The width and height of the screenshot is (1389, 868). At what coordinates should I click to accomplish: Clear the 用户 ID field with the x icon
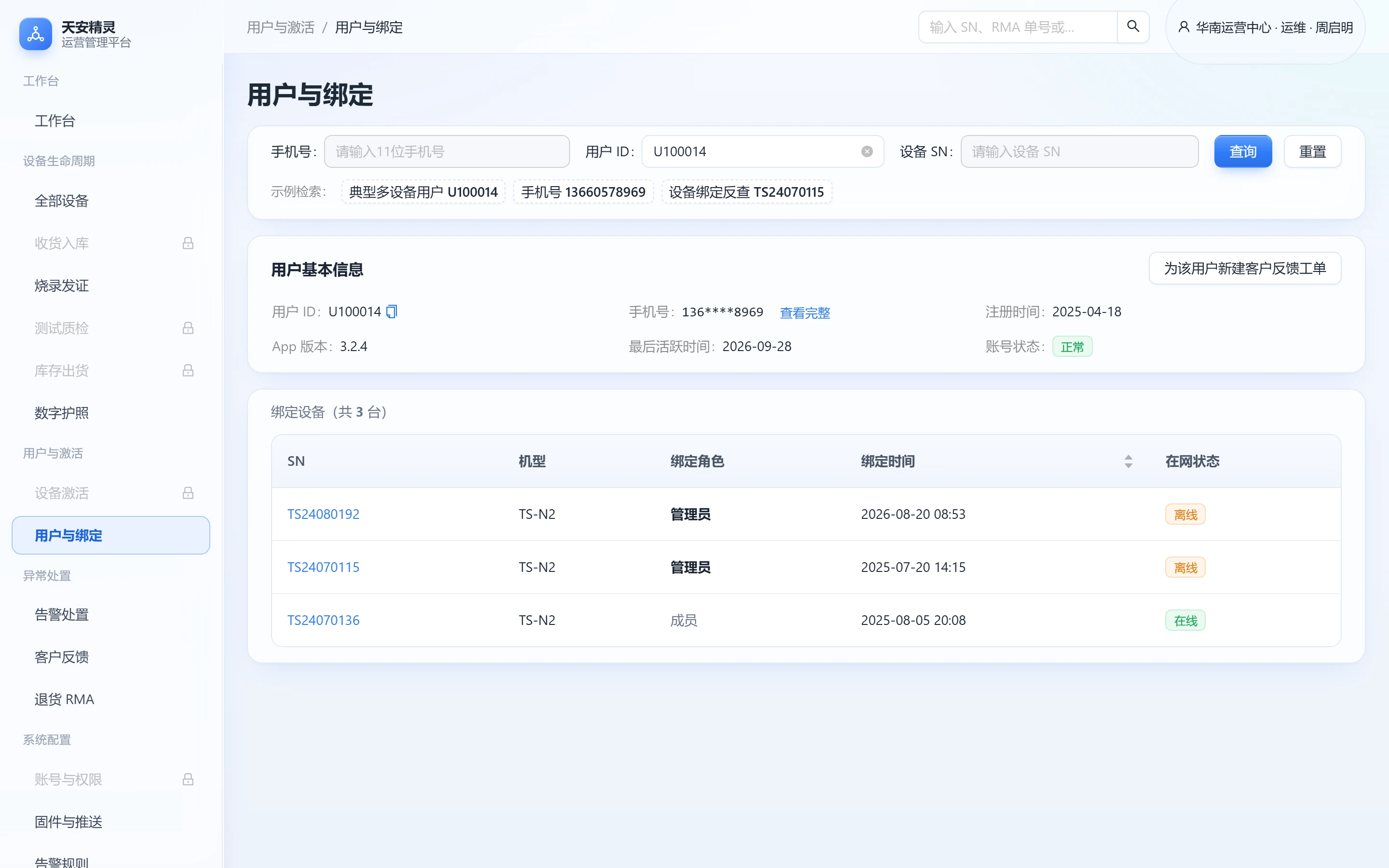[867, 151]
